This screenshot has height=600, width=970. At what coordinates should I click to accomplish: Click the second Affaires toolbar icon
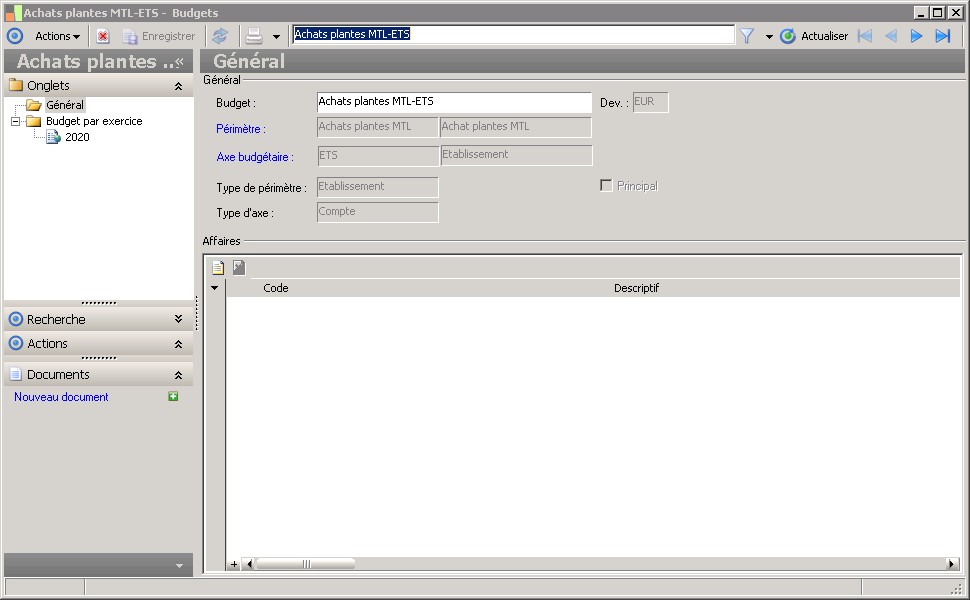(239, 267)
